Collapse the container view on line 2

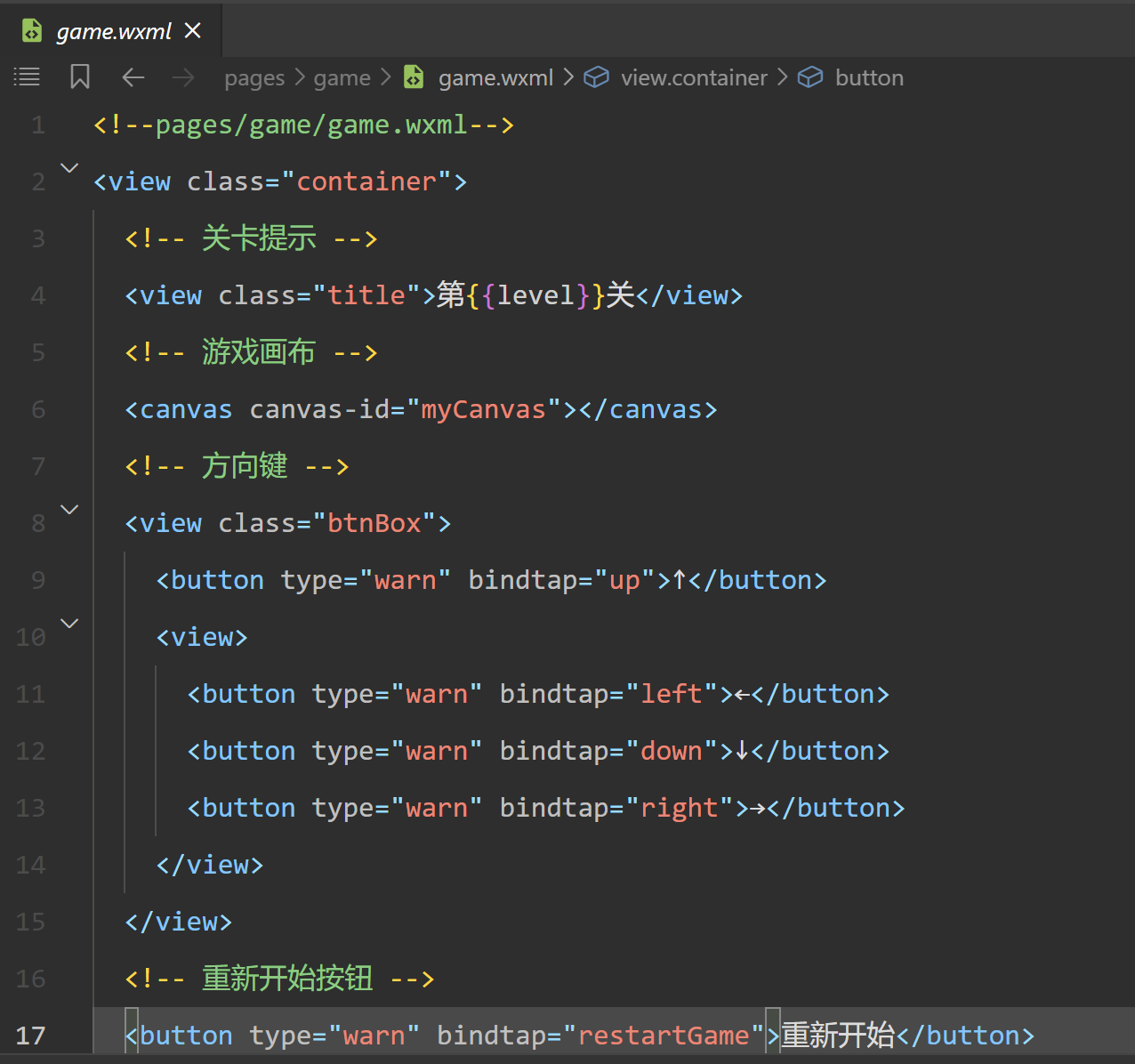pyautogui.click(x=69, y=167)
